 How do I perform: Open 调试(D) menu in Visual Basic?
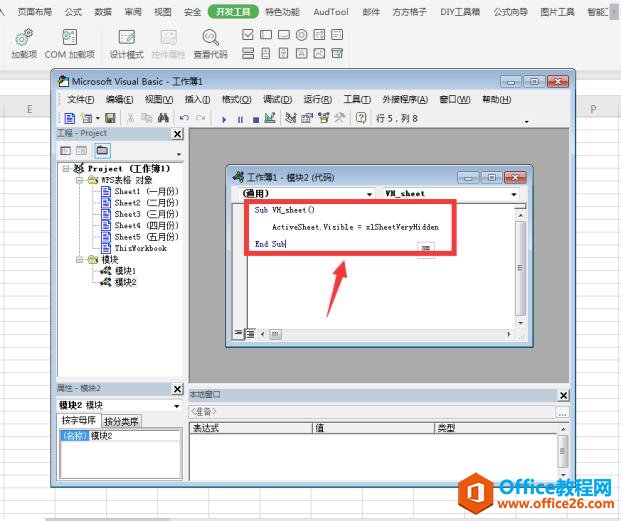coord(277,99)
